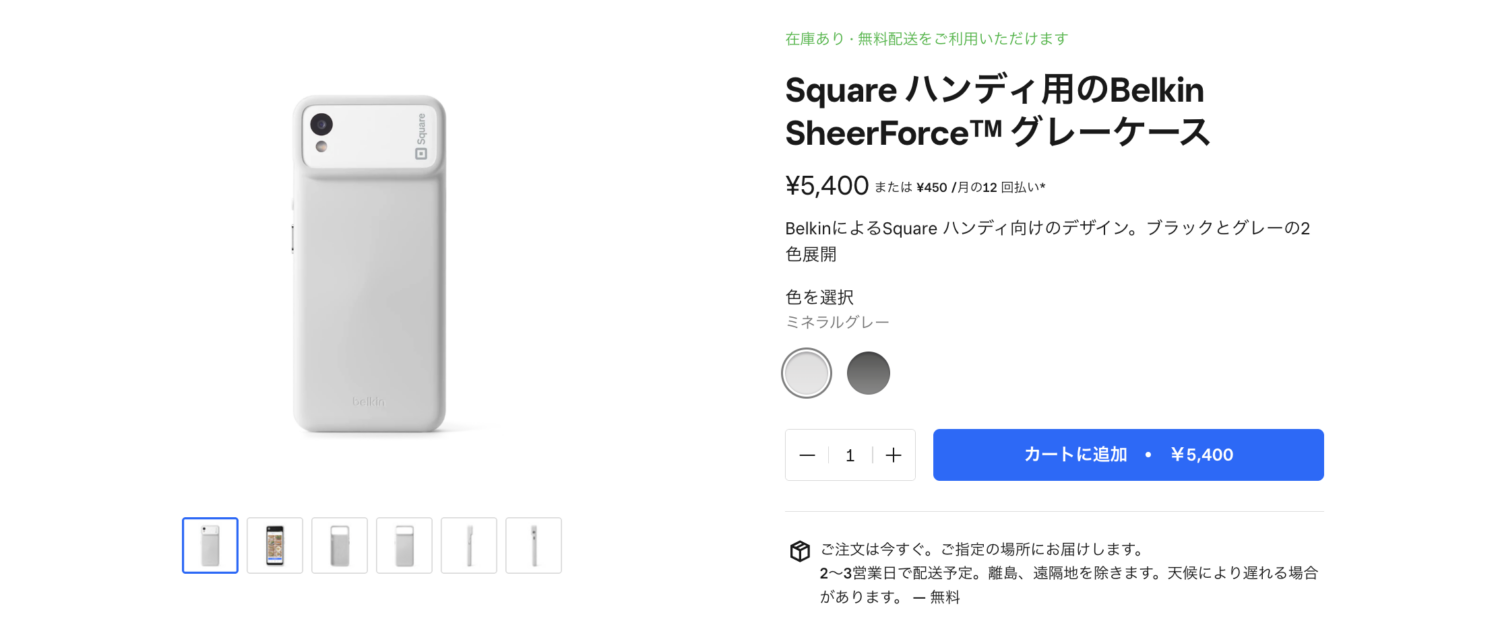This screenshot has height=629, width=1500.
Task: Click the quantity field showing 1
Action: click(850, 455)
